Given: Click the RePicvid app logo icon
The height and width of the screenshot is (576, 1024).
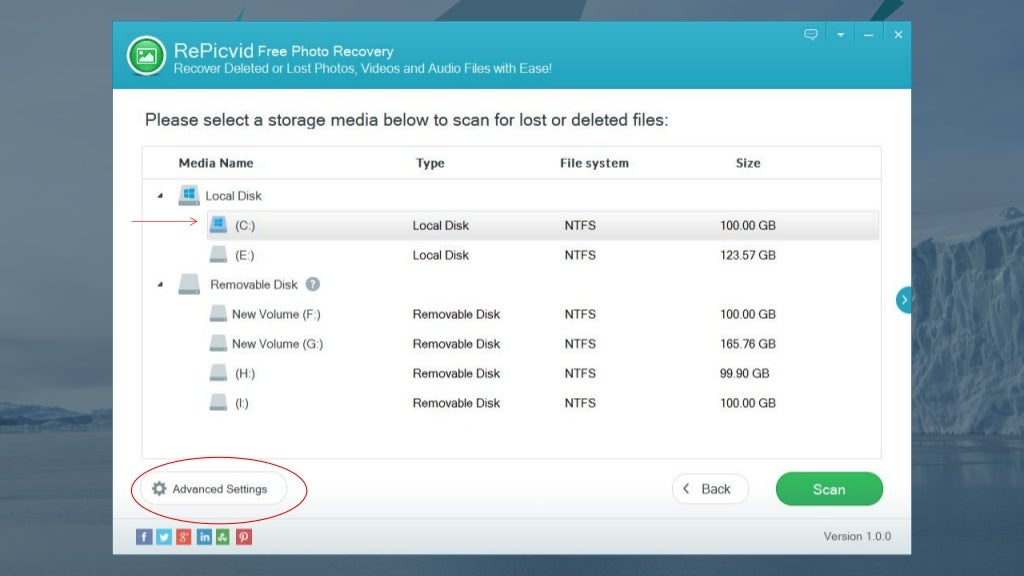Looking at the screenshot, I should (x=146, y=56).
